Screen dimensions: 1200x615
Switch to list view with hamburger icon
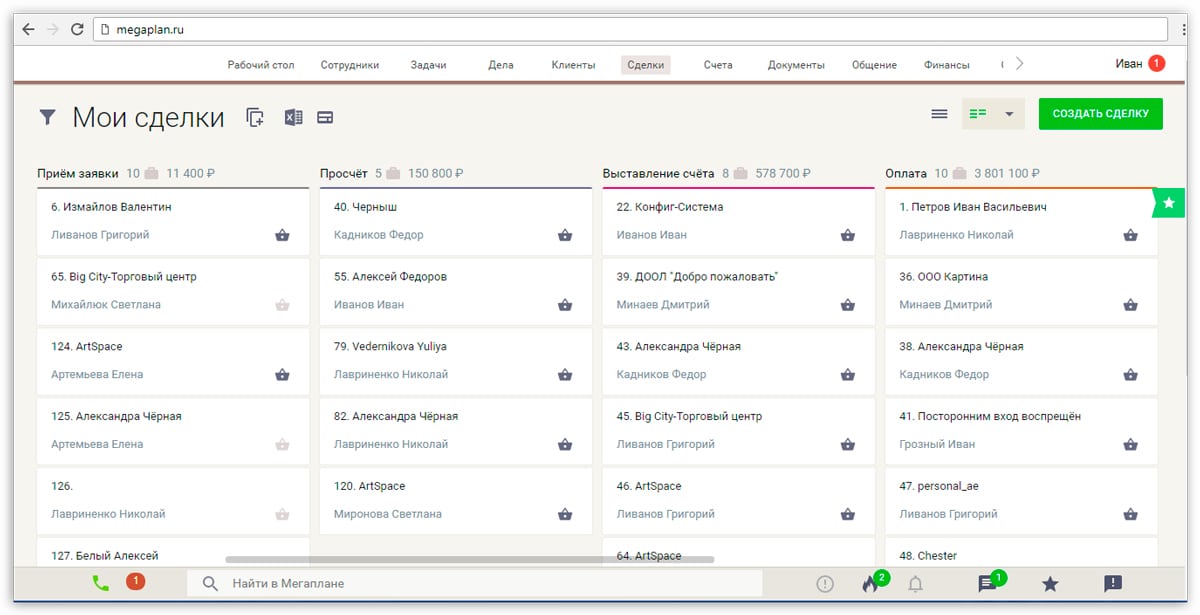pyautogui.click(x=939, y=114)
